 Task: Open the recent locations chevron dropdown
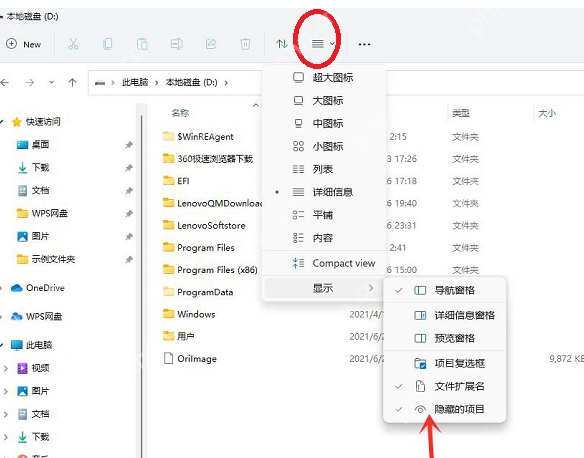click(x=51, y=82)
